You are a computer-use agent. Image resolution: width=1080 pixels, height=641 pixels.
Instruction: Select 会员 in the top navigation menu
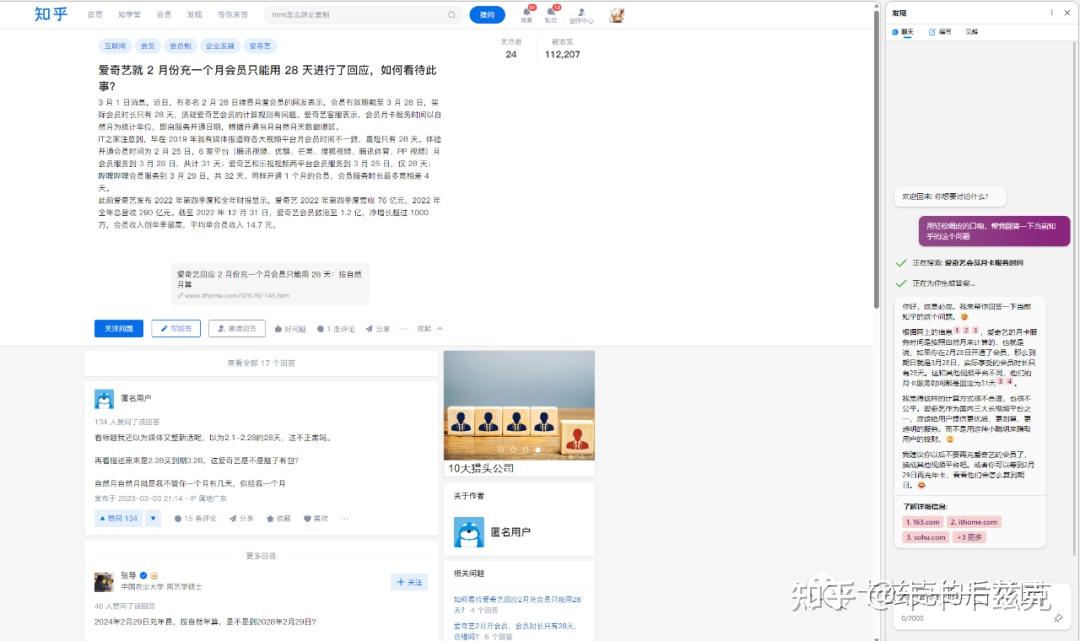pyautogui.click(x=163, y=14)
